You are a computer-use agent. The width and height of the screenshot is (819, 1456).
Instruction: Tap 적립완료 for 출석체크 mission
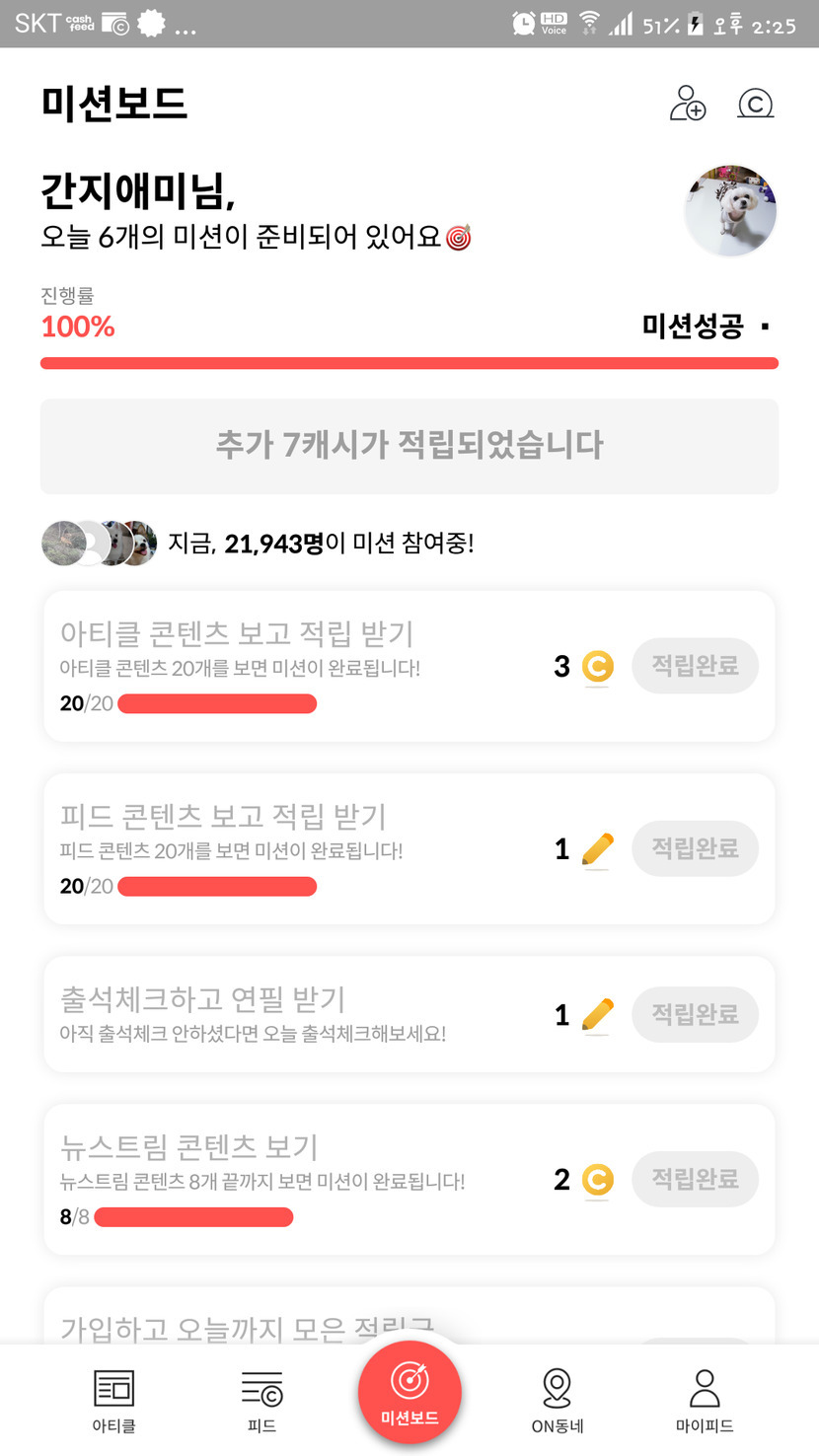pos(695,1014)
